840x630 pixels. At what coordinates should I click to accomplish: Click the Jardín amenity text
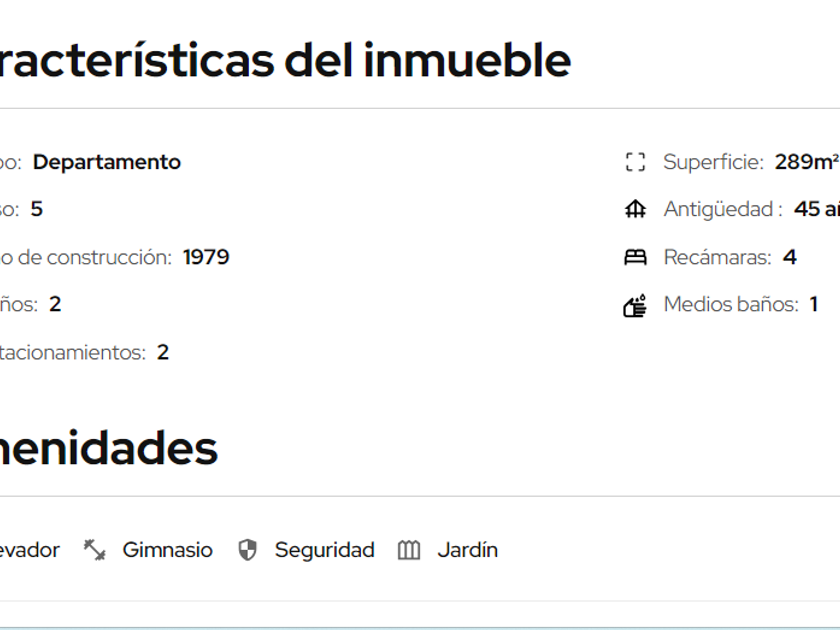pos(467,550)
